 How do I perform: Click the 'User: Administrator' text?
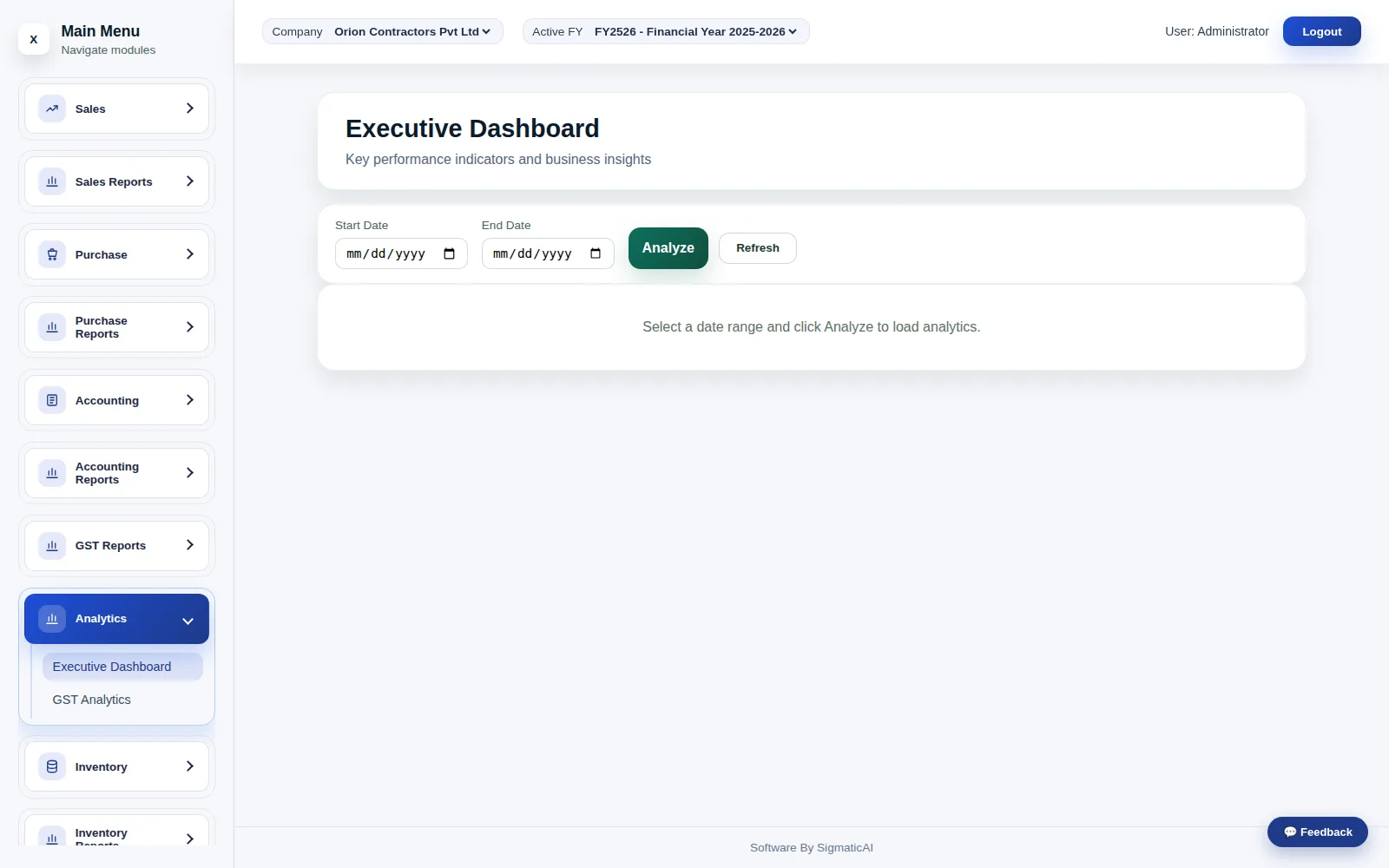coord(1217,31)
